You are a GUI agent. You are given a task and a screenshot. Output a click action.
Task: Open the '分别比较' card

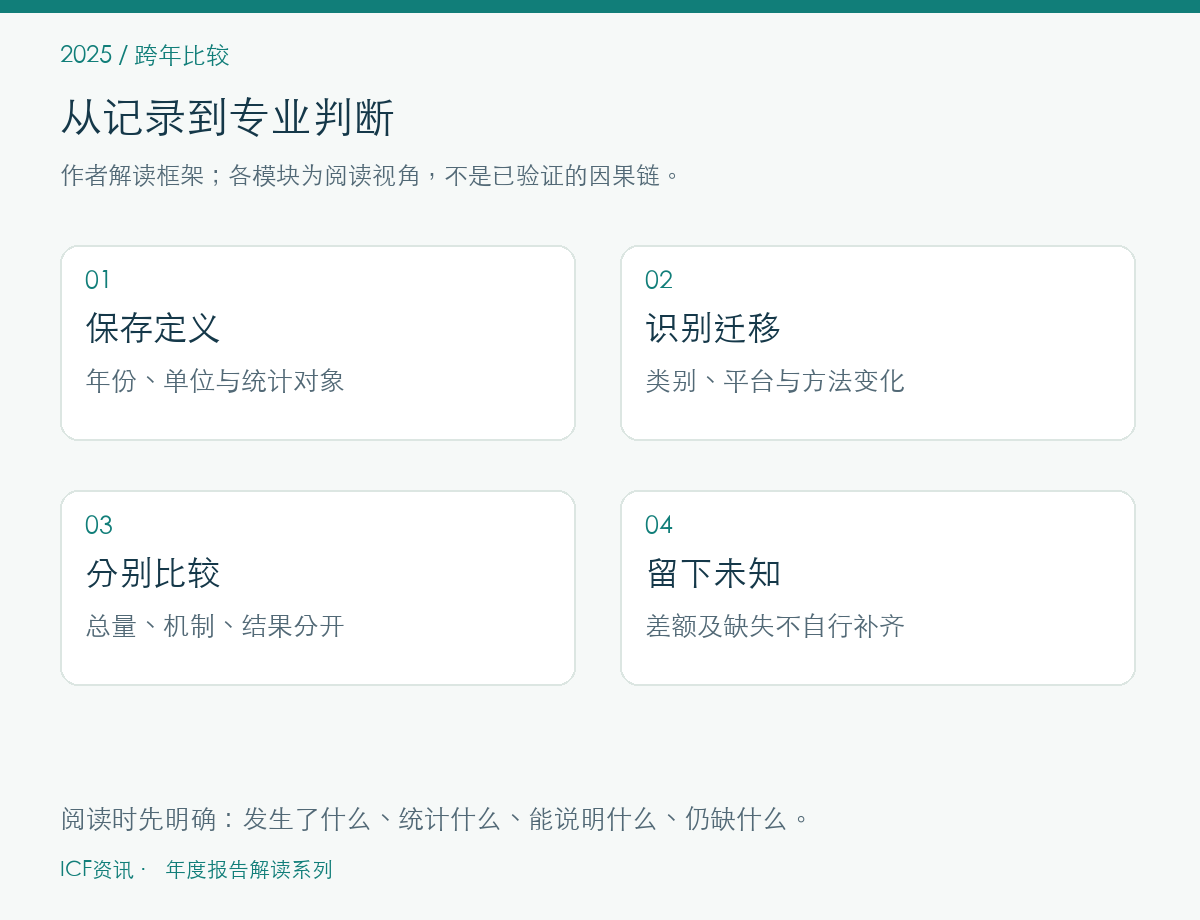(318, 588)
